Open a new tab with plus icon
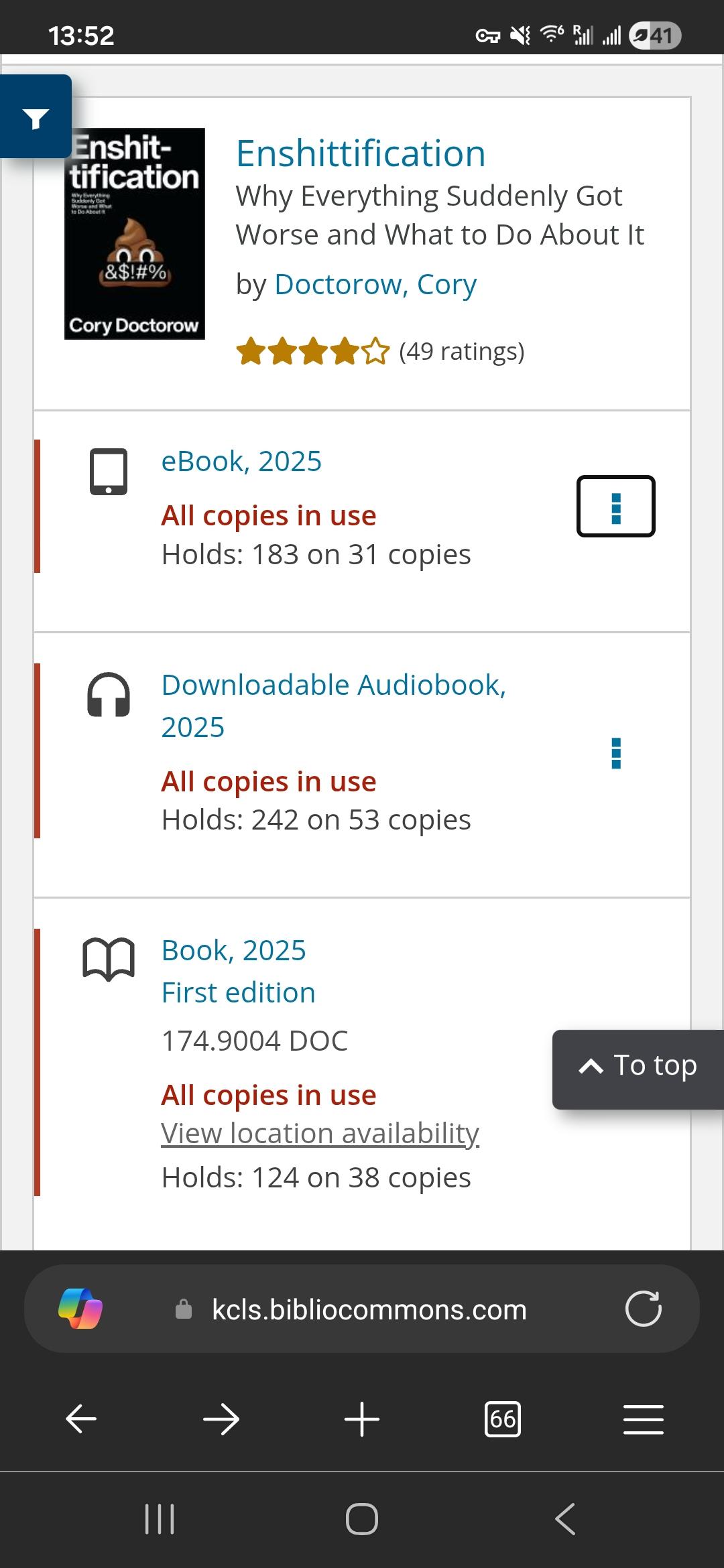The width and height of the screenshot is (724, 1568). click(x=362, y=1419)
